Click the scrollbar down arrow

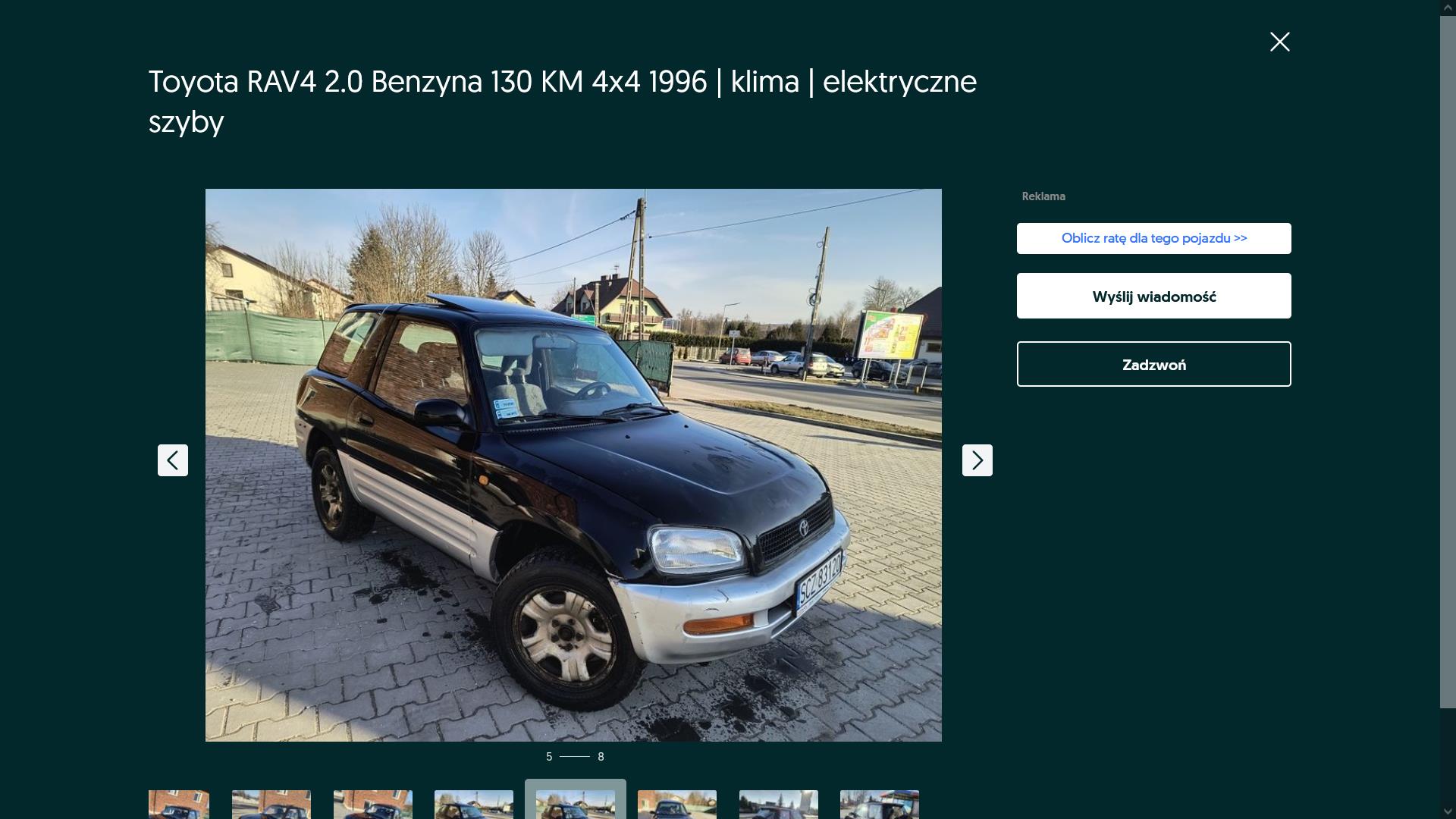pyautogui.click(x=1448, y=811)
